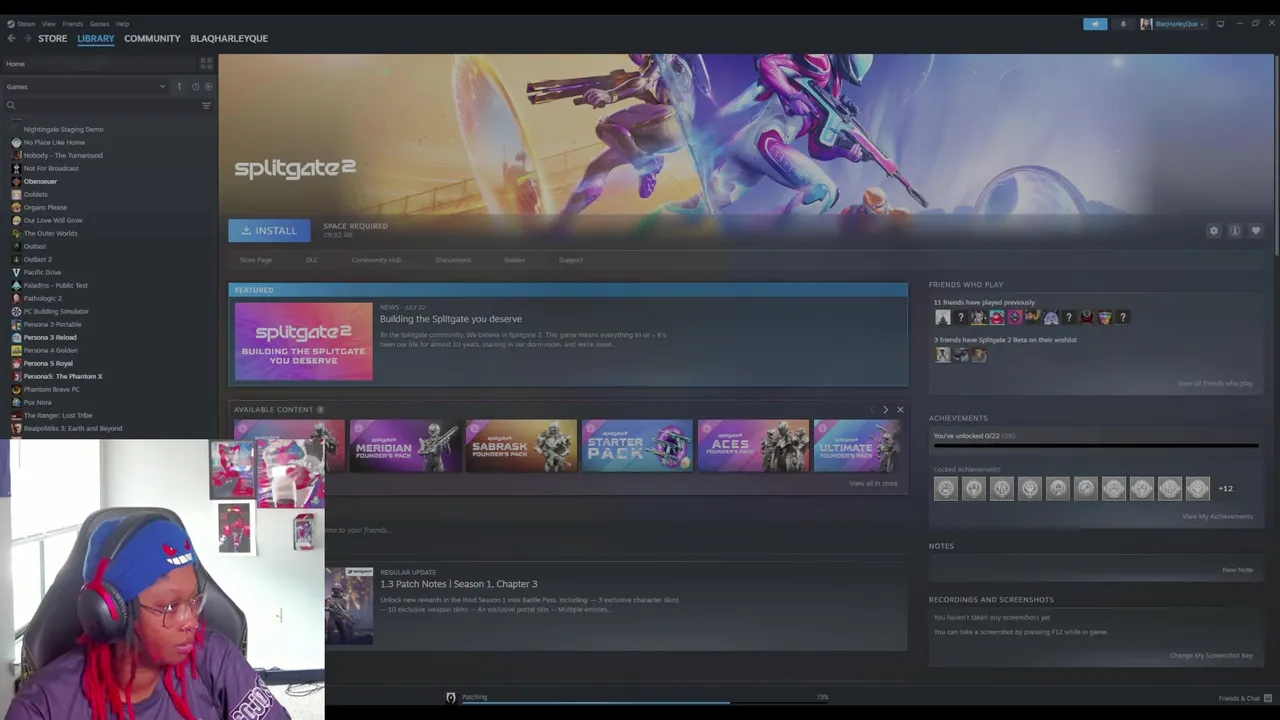The image size is (1280, 720).
Task: Click the achievements progress bar
Action: pos(1095,446)
